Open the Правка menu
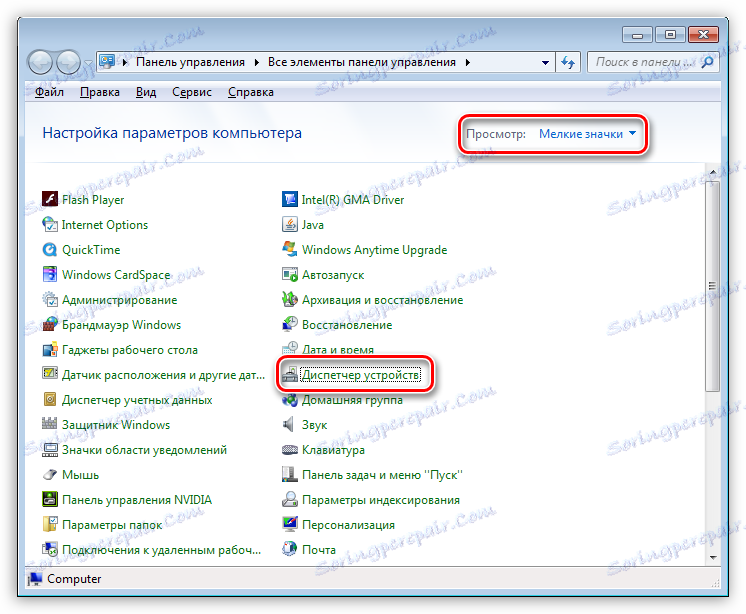The image size is (746, 614). coord(99,92)
